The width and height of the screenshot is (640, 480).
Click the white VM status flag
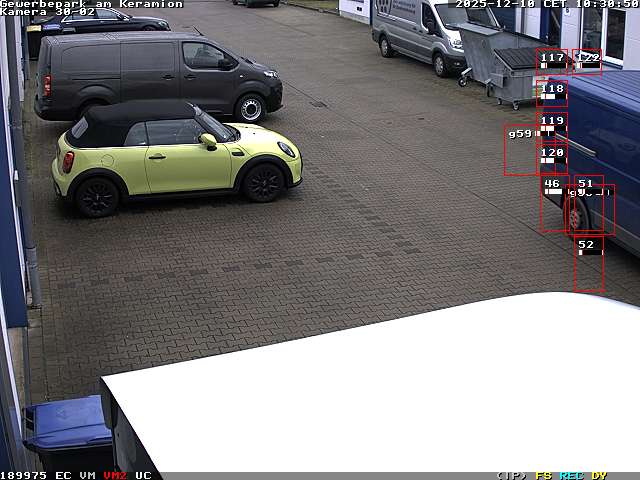coord(88,475)
